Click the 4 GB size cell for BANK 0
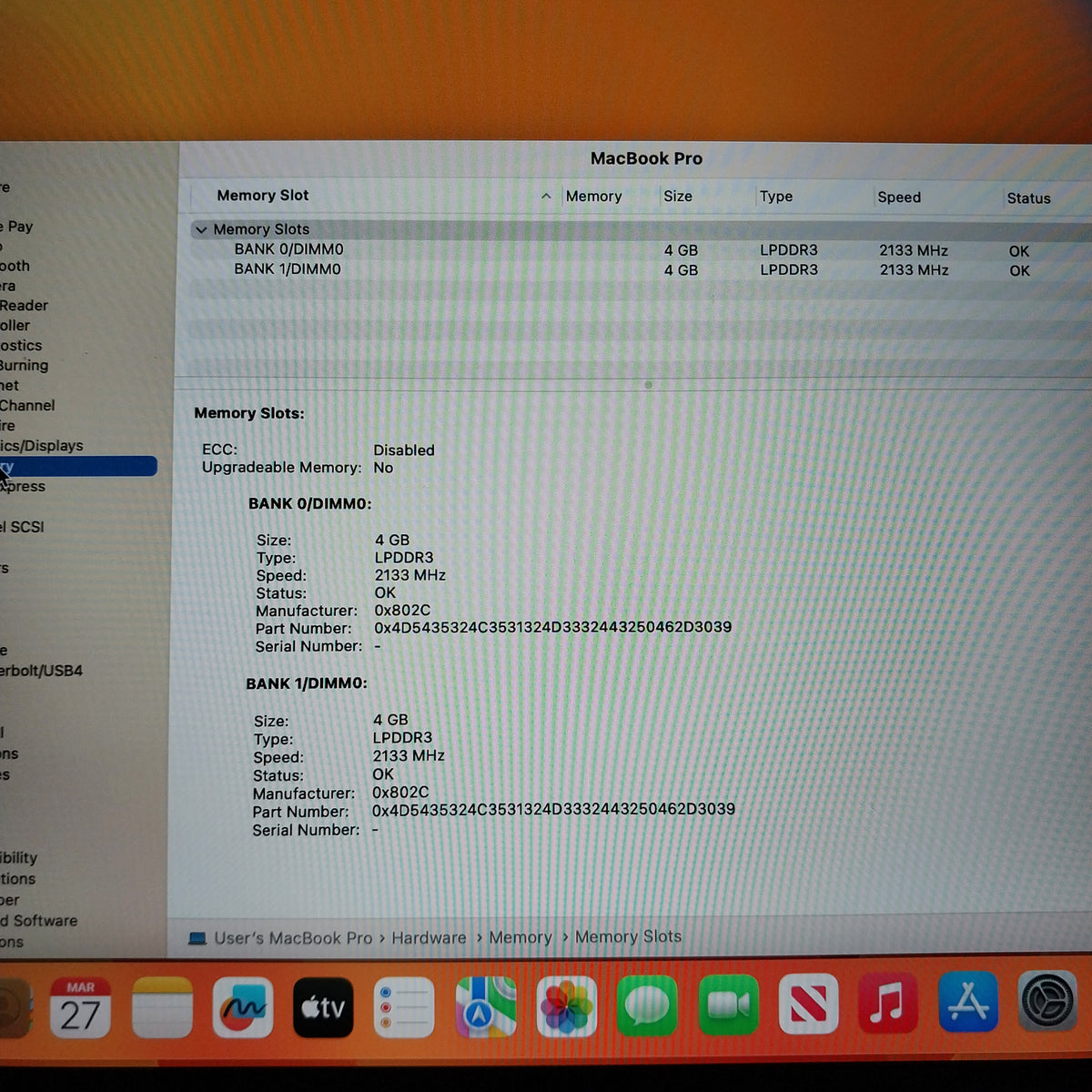Image resolution: width=1092 pixels, height=1092 pixels. (681, 250)
